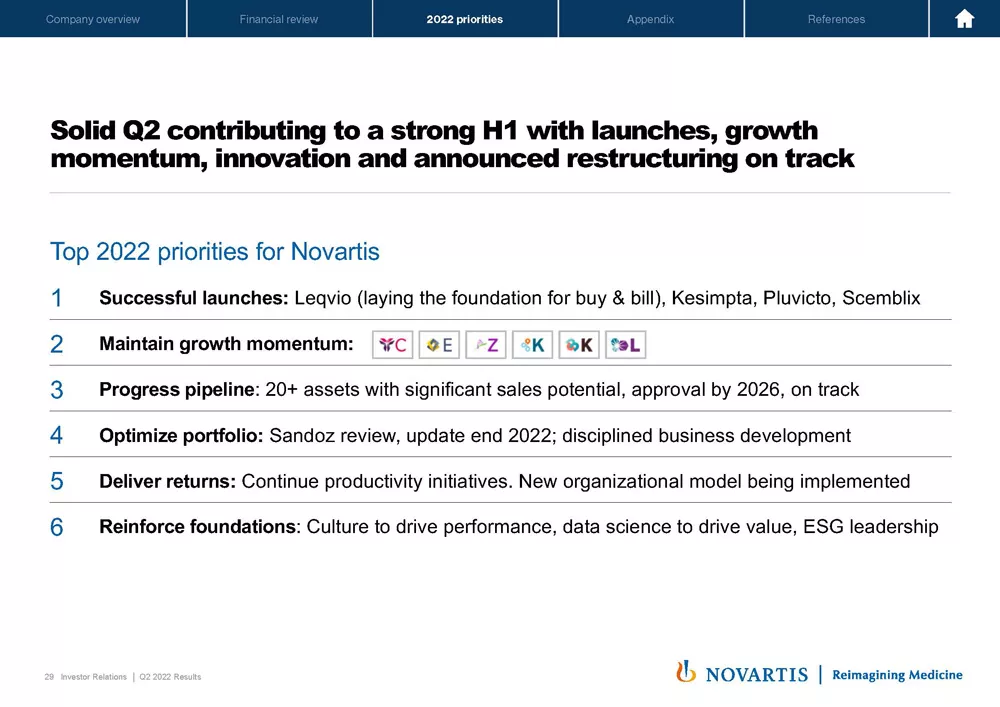Click 'Maintain growth momentum:' label

tap(226, 344)
